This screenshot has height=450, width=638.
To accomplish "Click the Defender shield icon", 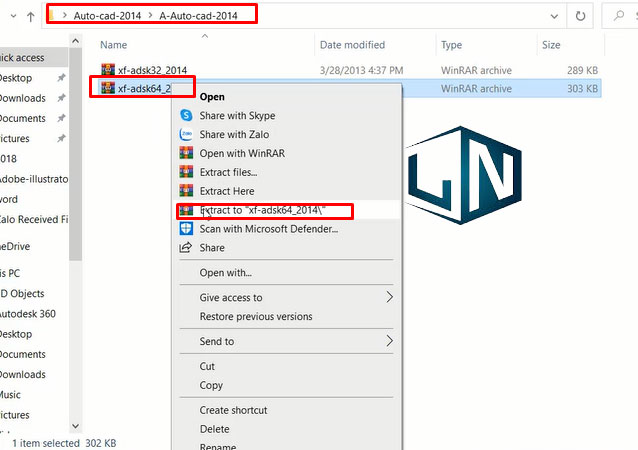I will 186,228.
